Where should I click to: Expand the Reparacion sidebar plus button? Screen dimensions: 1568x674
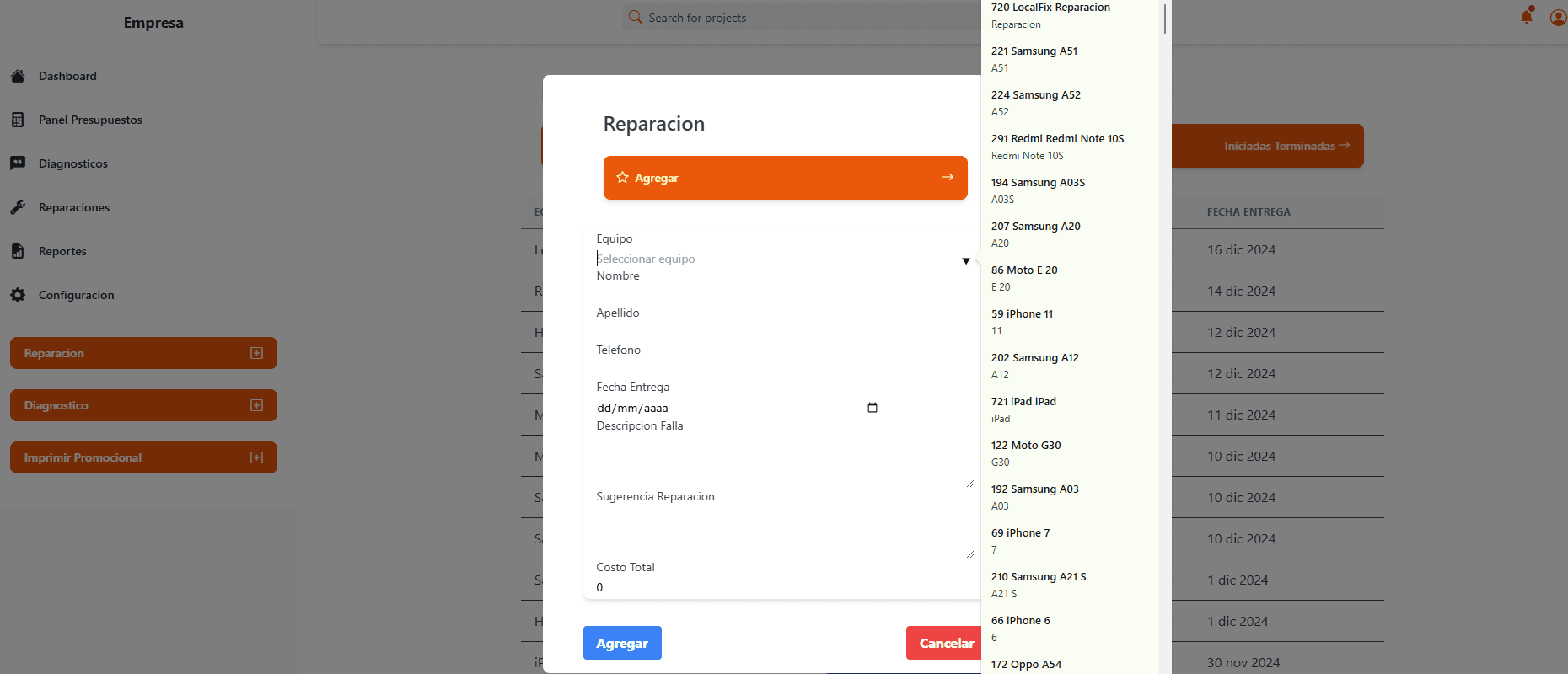pos(257,353)
